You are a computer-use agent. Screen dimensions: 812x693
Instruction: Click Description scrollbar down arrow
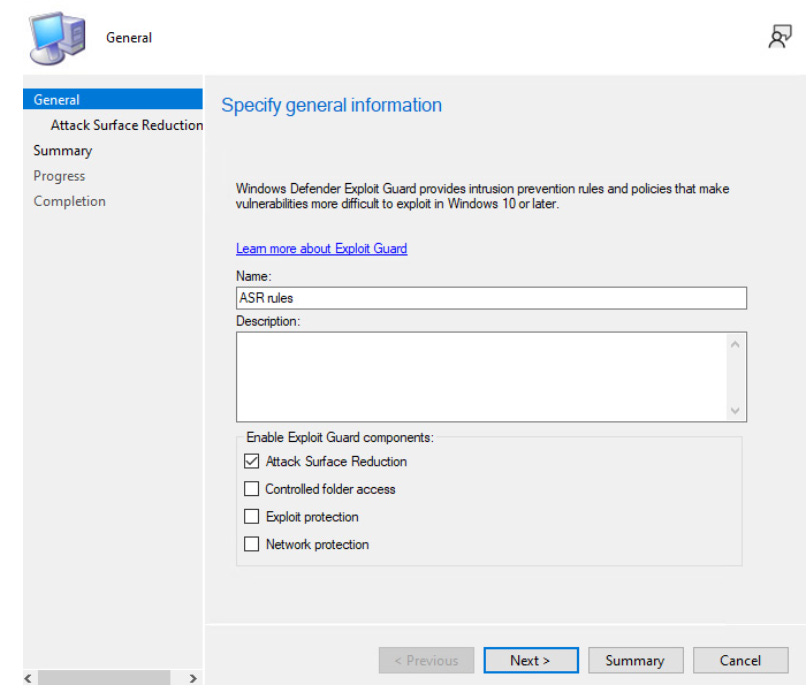point(735,411)
